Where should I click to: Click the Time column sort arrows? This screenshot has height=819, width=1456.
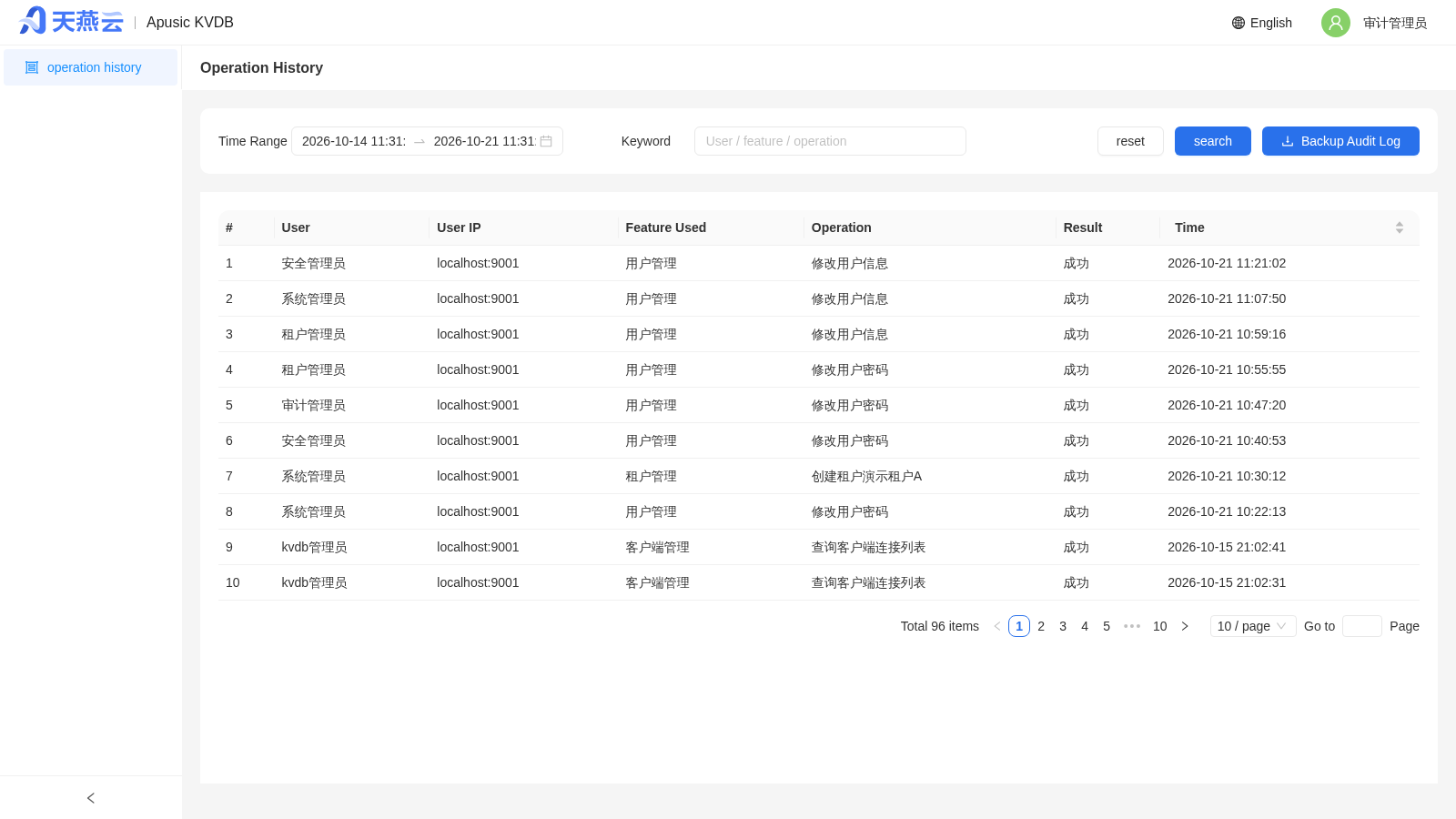[1400, 227]
